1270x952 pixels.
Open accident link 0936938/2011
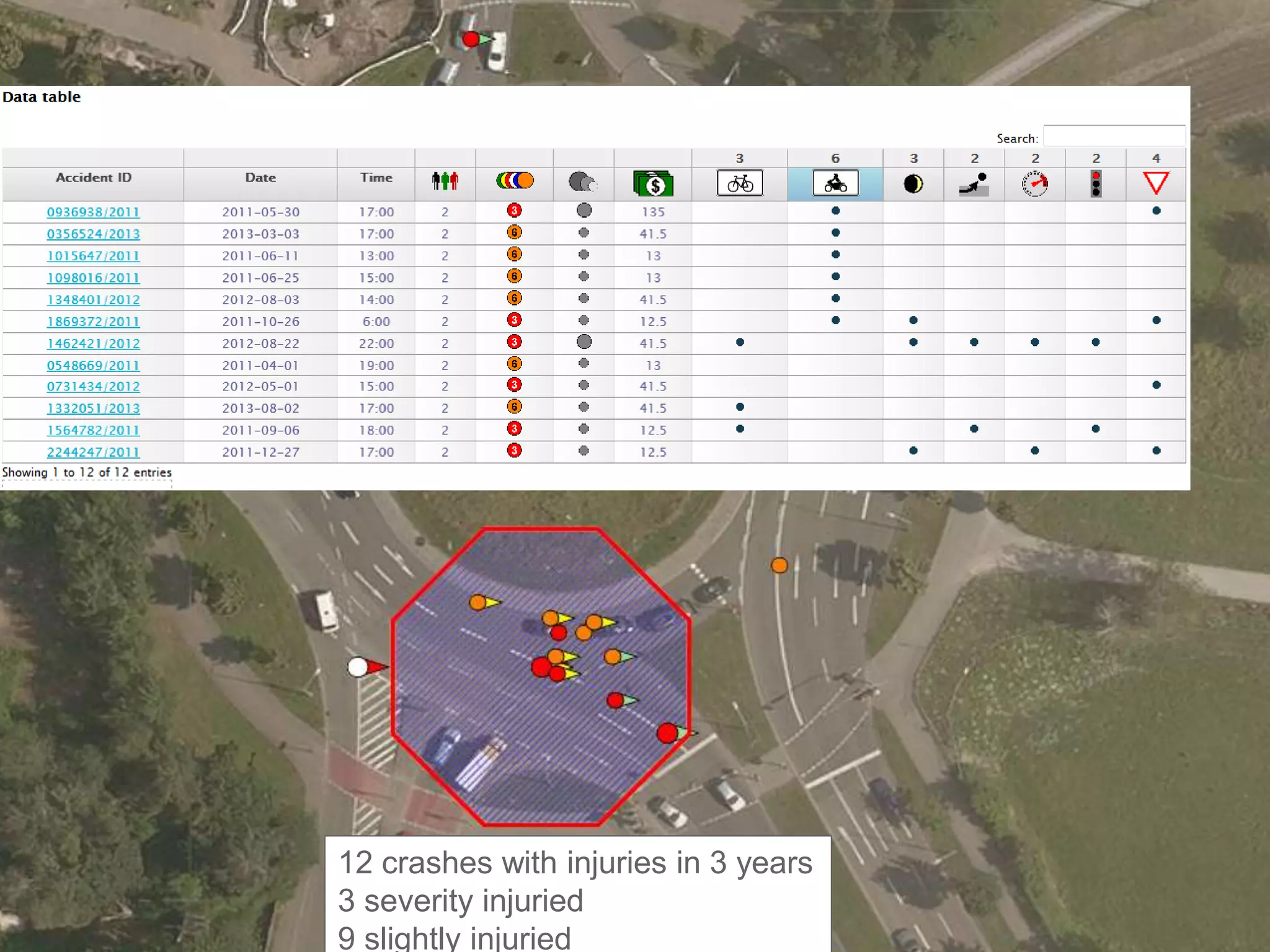click(93, 212)
